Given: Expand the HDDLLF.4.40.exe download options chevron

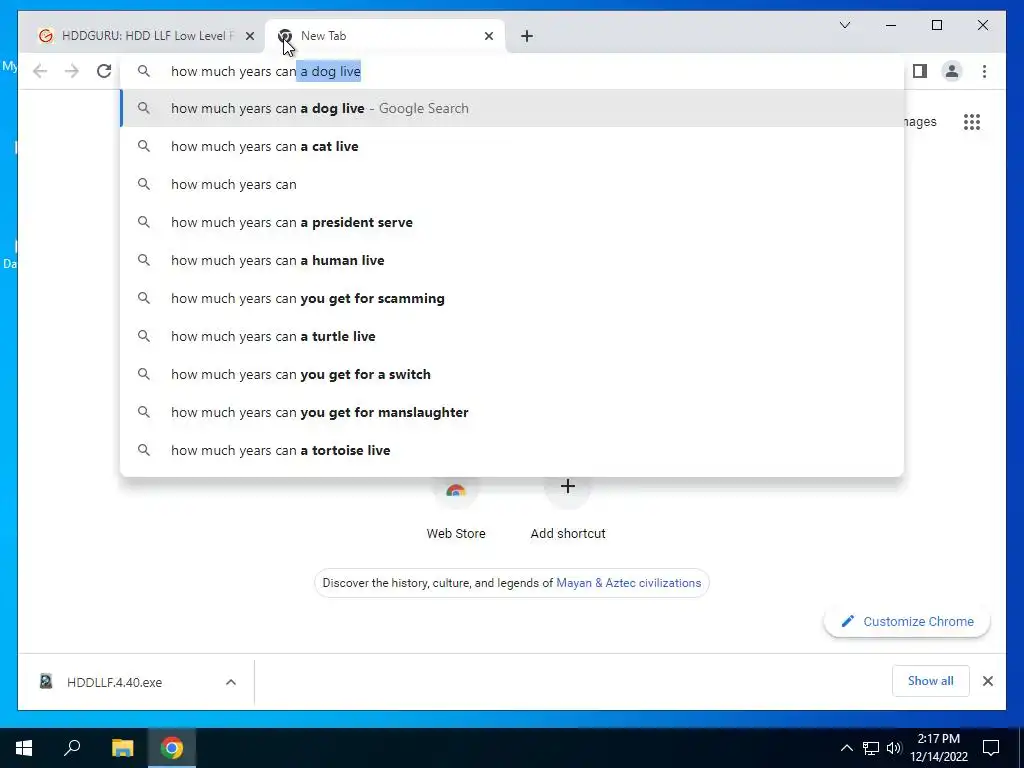Looking at the screenshot, I should point(231,682).
